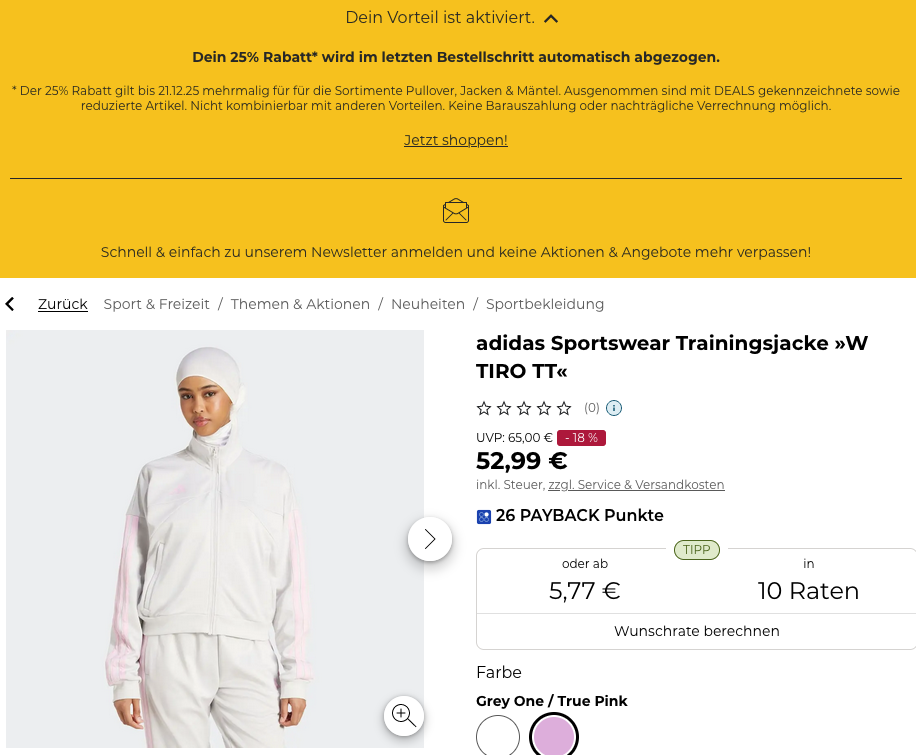Choose the pink color swatch
Viewport: 916px width, 755px height.
pyautogui.click(x=554, y=736)
